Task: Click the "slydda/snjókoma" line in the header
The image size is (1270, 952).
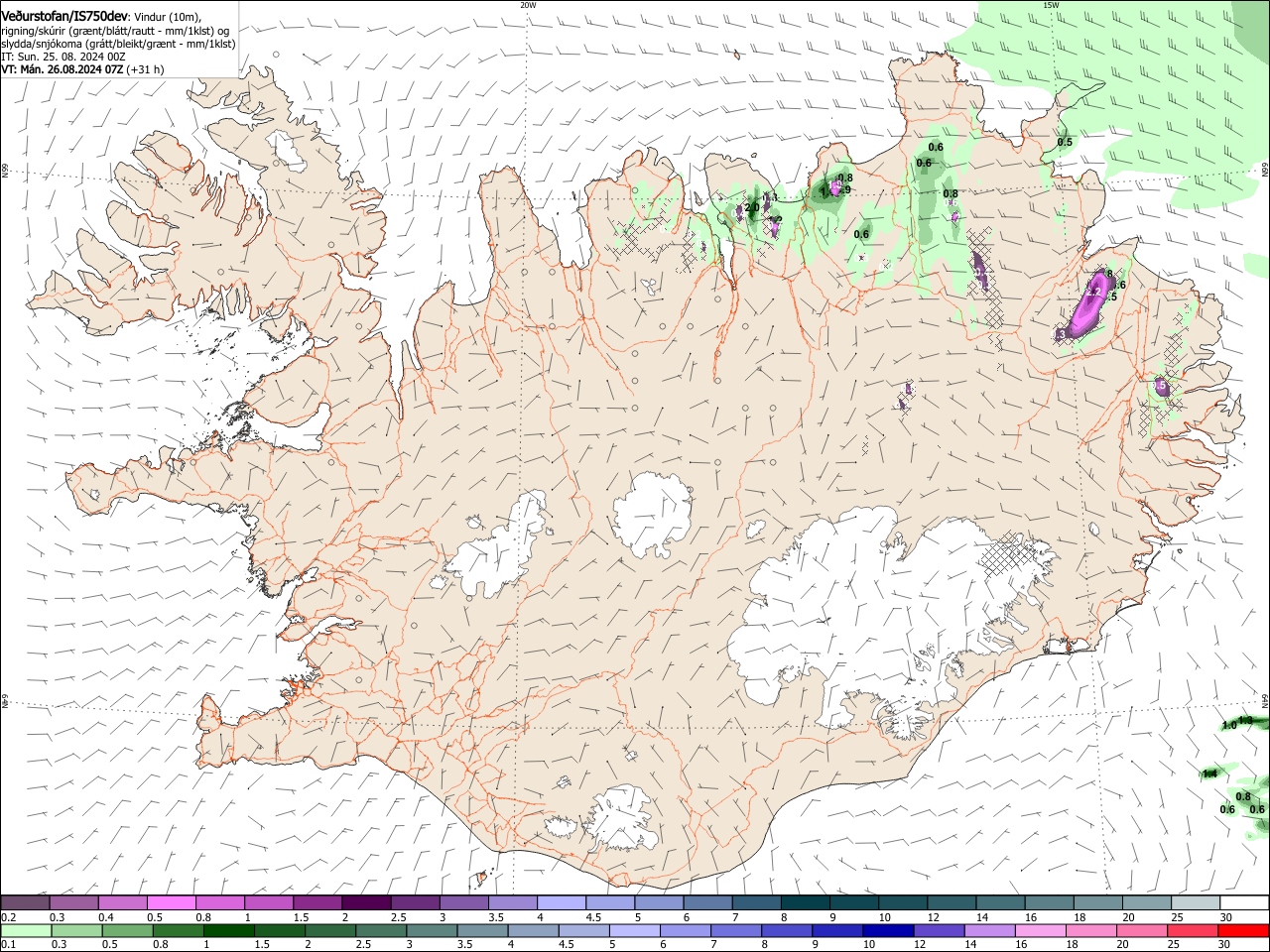Action: [x=118, y=44]
